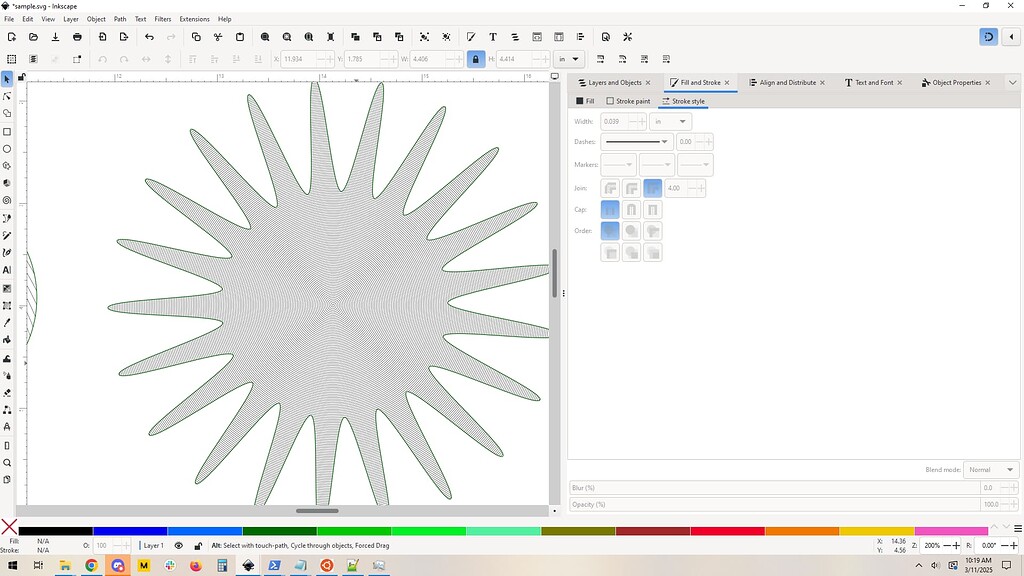
Task: Select the miter join button
Action: pos(652,188)
